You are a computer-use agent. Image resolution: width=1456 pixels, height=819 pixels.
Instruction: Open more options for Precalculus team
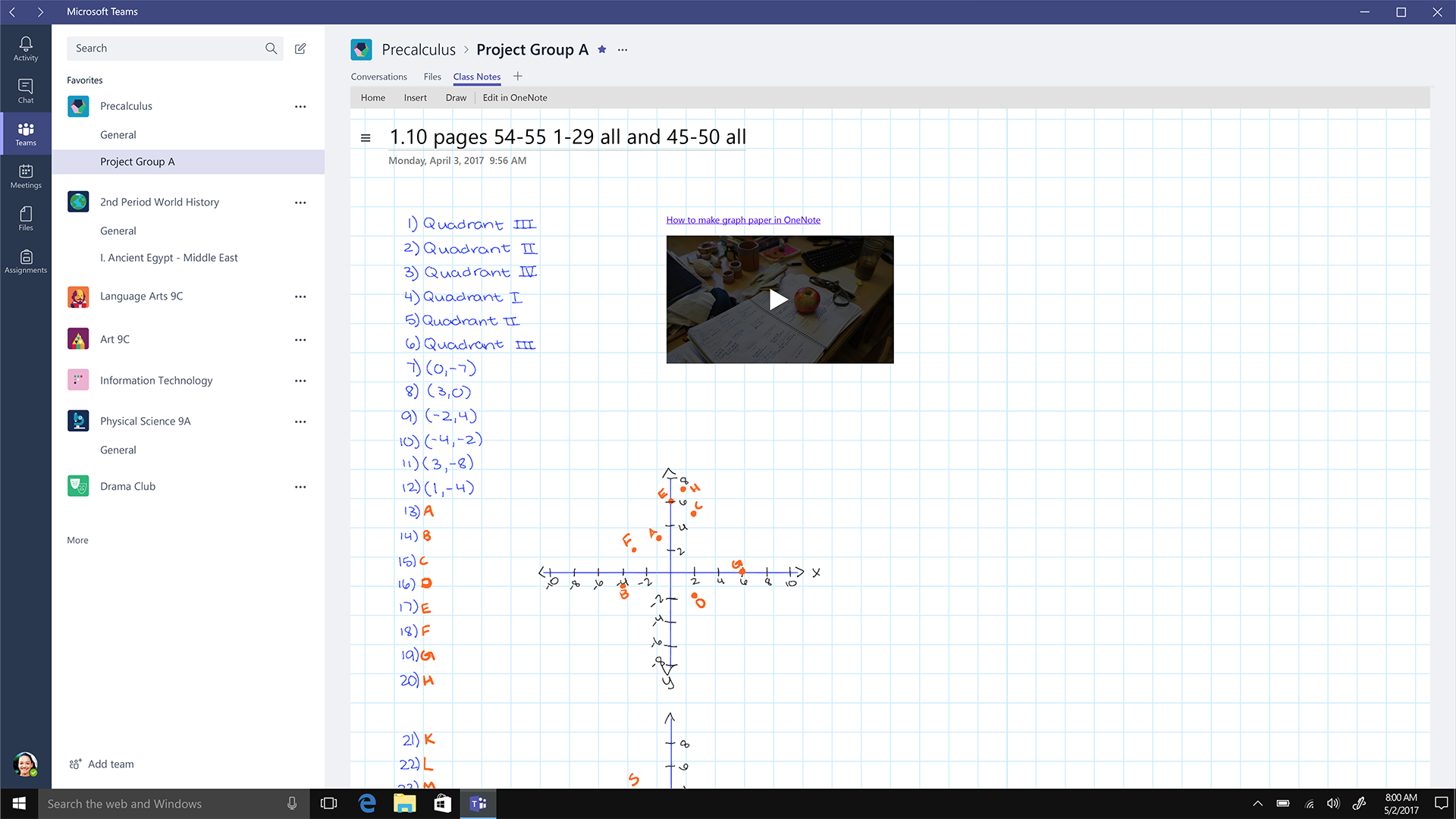[300, 107]
